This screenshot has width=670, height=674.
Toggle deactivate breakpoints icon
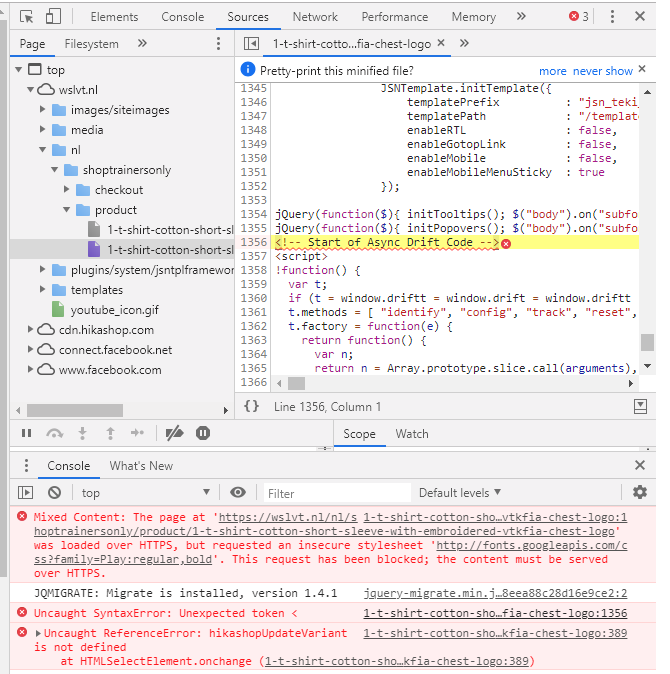pyautogui.click(x=174, y=433)
